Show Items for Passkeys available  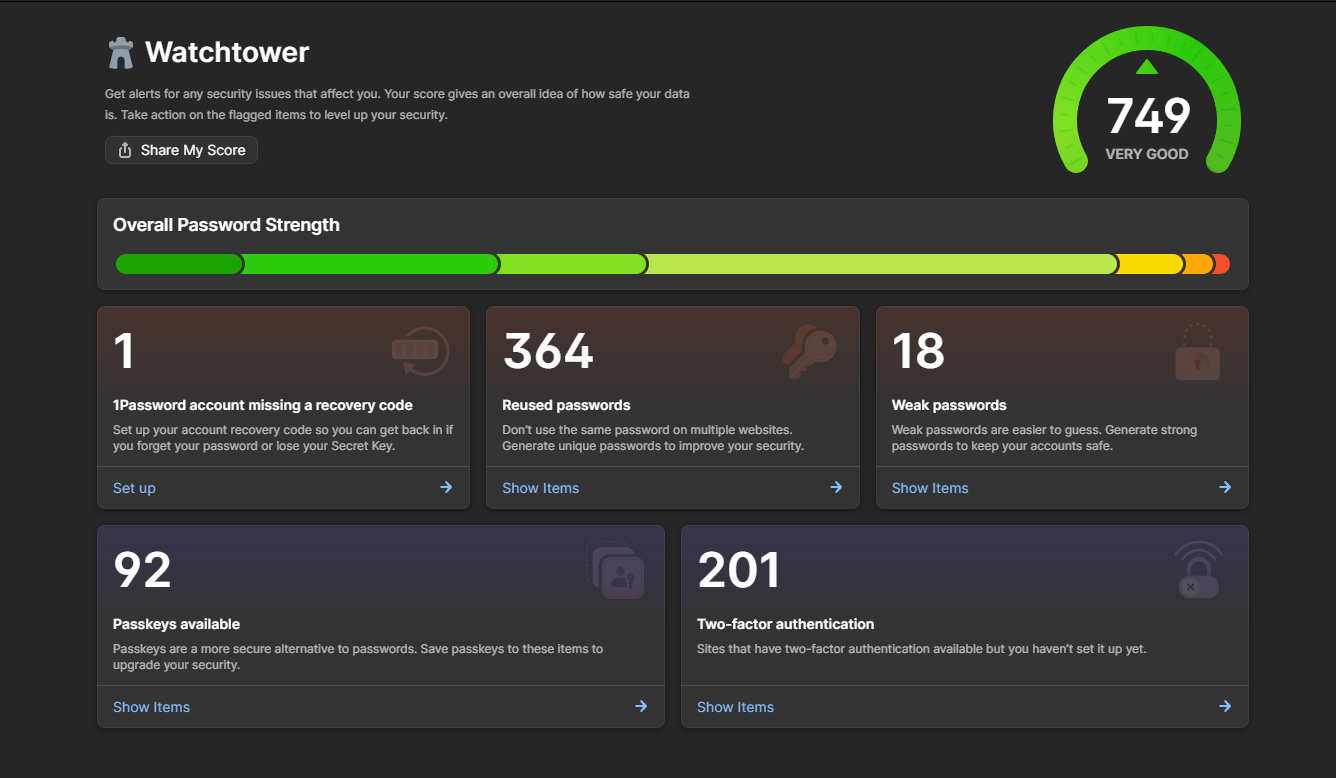click(381, 707)
